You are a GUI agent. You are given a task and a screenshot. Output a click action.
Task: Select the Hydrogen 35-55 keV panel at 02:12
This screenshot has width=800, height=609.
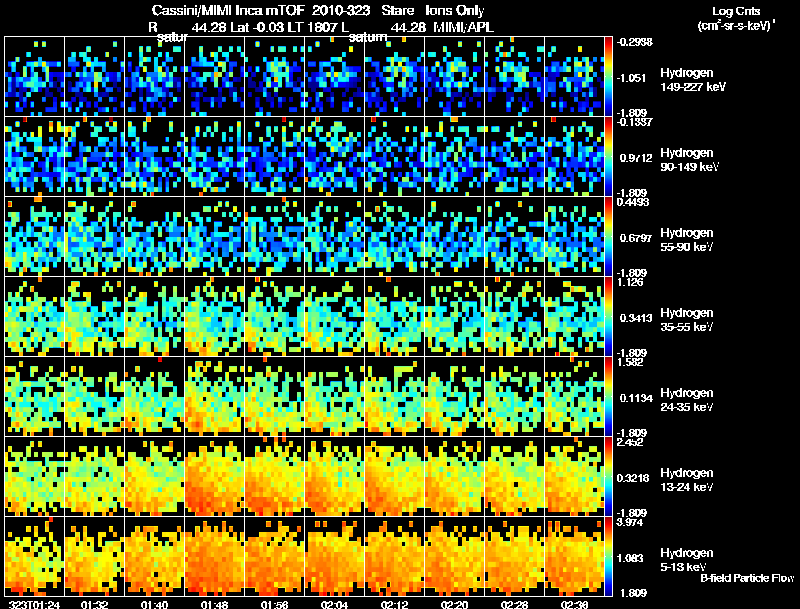pos(394,317)
